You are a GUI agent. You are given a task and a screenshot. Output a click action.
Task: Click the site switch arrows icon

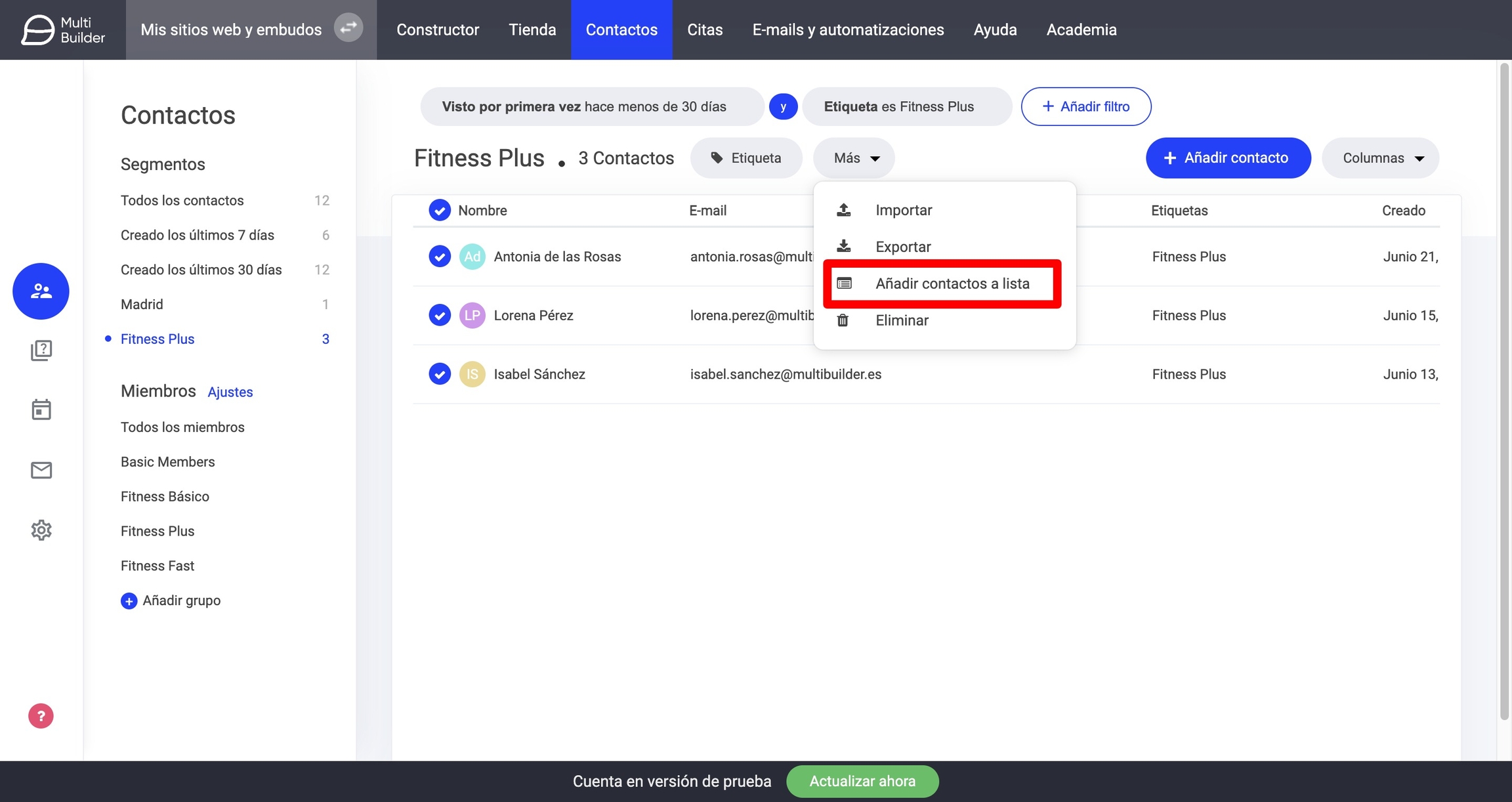click(x=348, y=28)
